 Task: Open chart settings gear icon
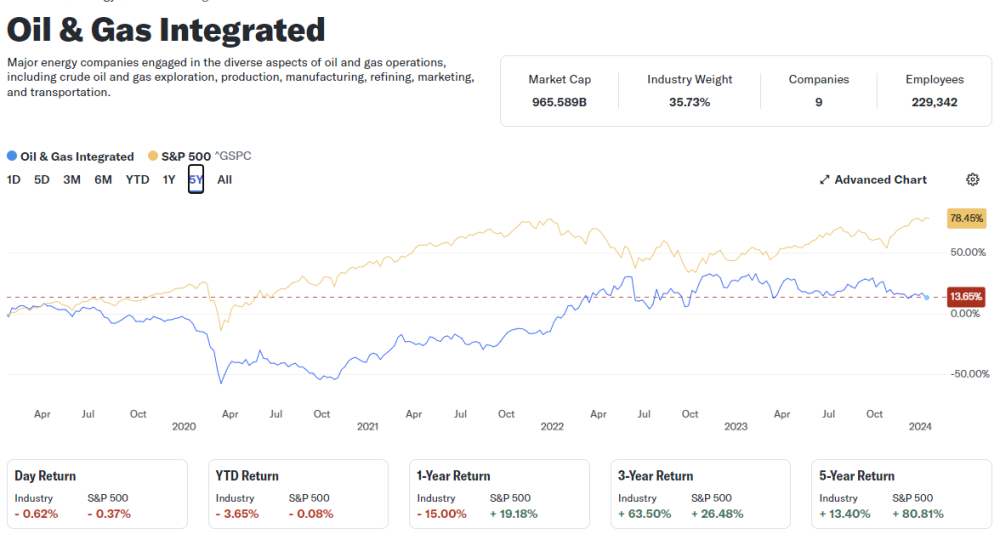[972, 180]
